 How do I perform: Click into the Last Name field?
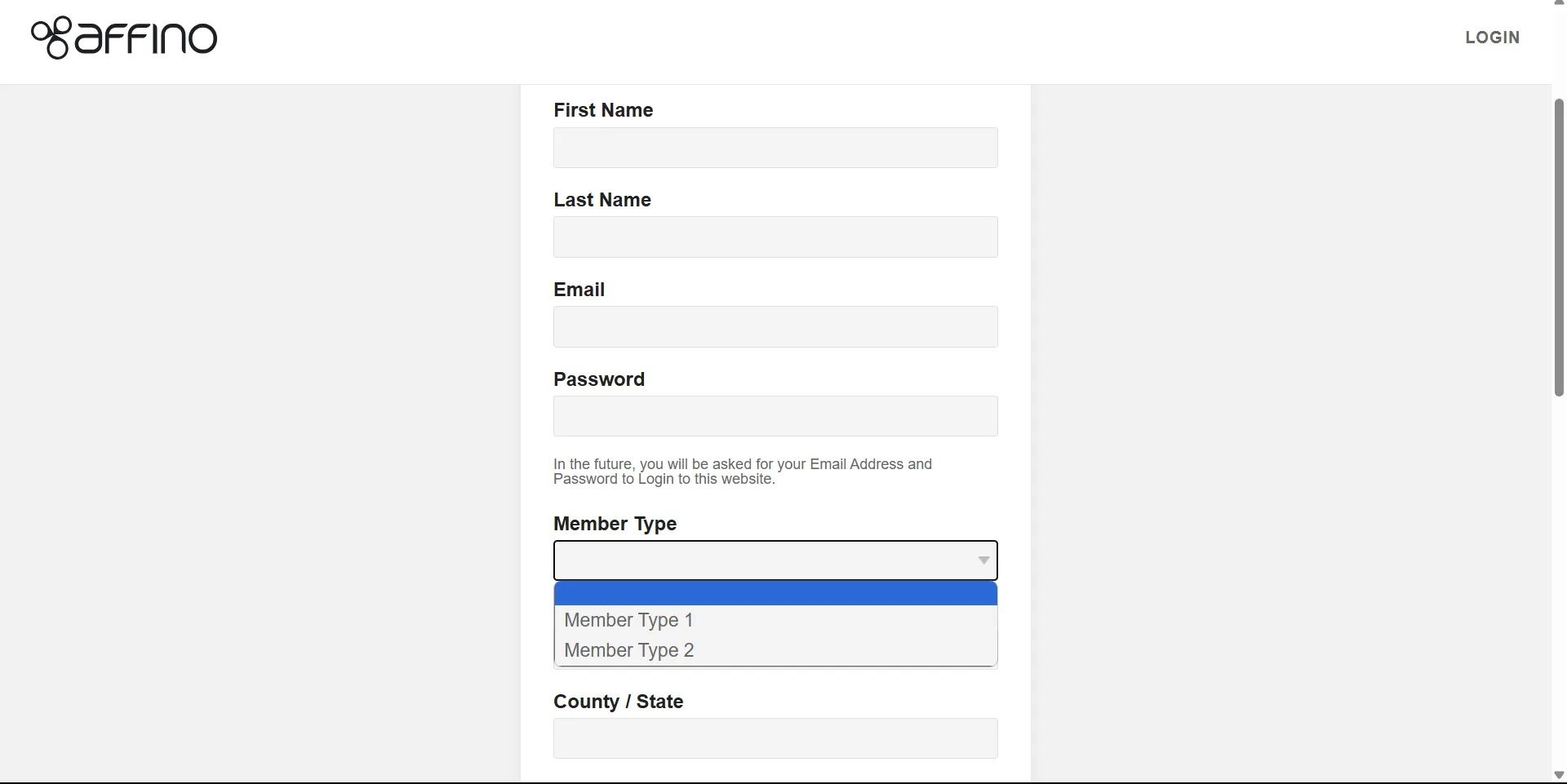775,237
